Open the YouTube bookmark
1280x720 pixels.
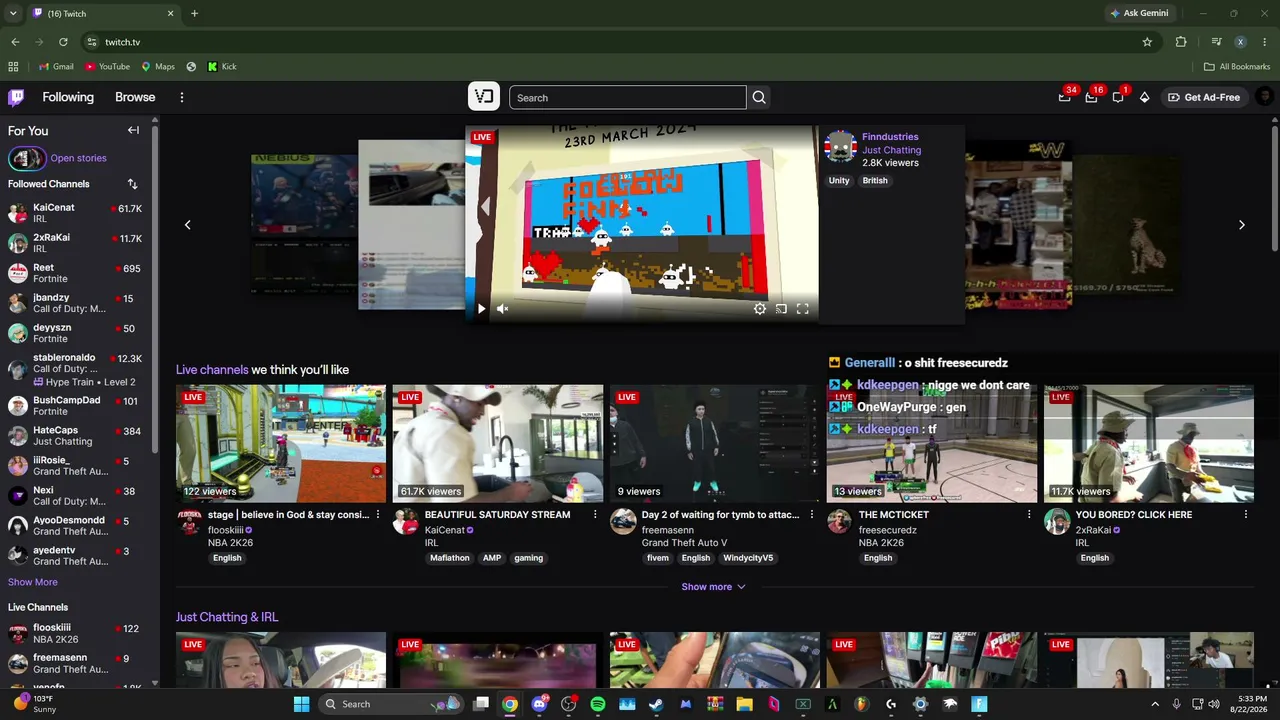click(107, 67)
